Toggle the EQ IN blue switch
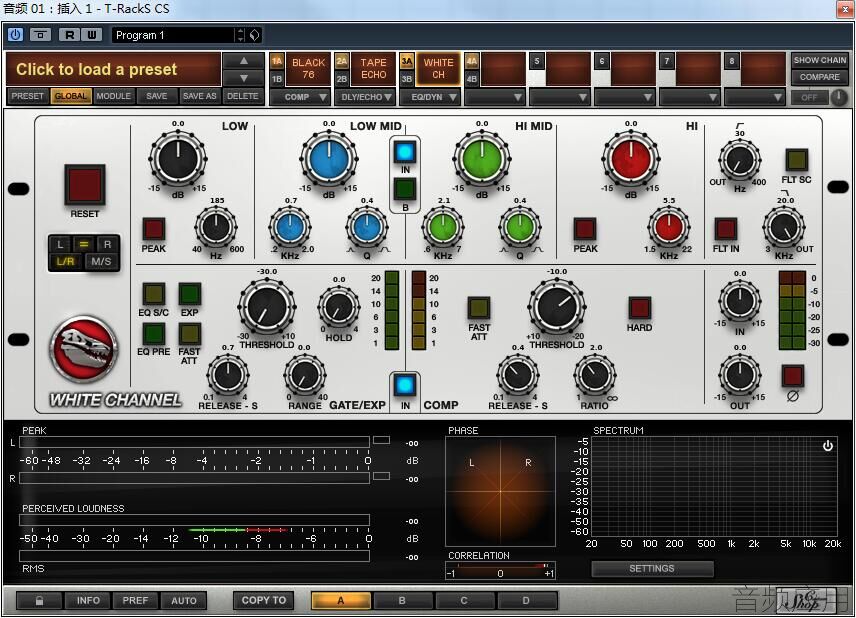The image size is (856, 618). (x=405, y=152)
